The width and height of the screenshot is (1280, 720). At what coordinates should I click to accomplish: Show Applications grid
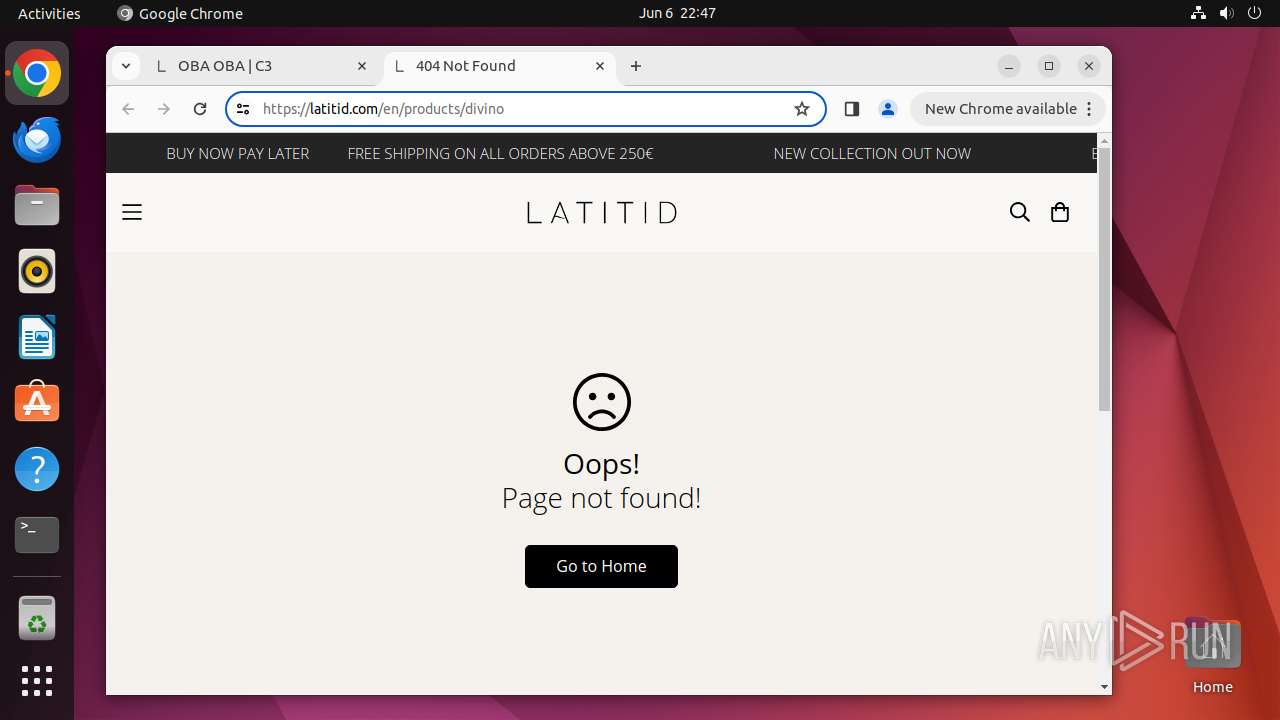point(37,681)
